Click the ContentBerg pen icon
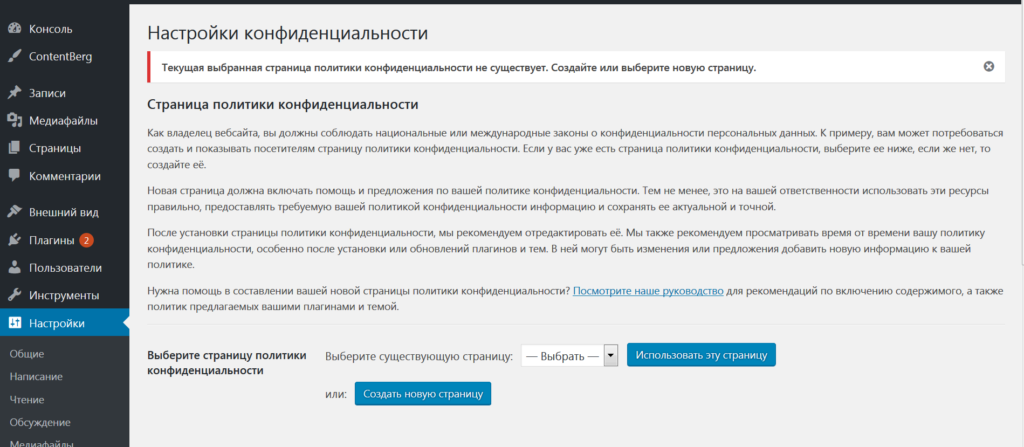This screenshot has height=447, width=1024. pos(14,55)
